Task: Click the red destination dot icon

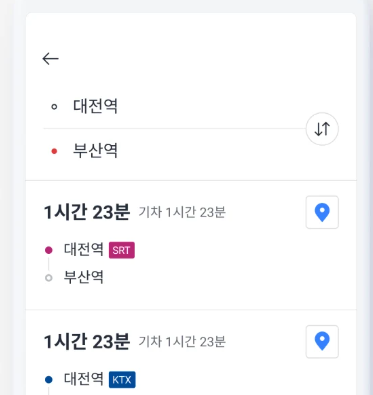Action: pos(54,151)
